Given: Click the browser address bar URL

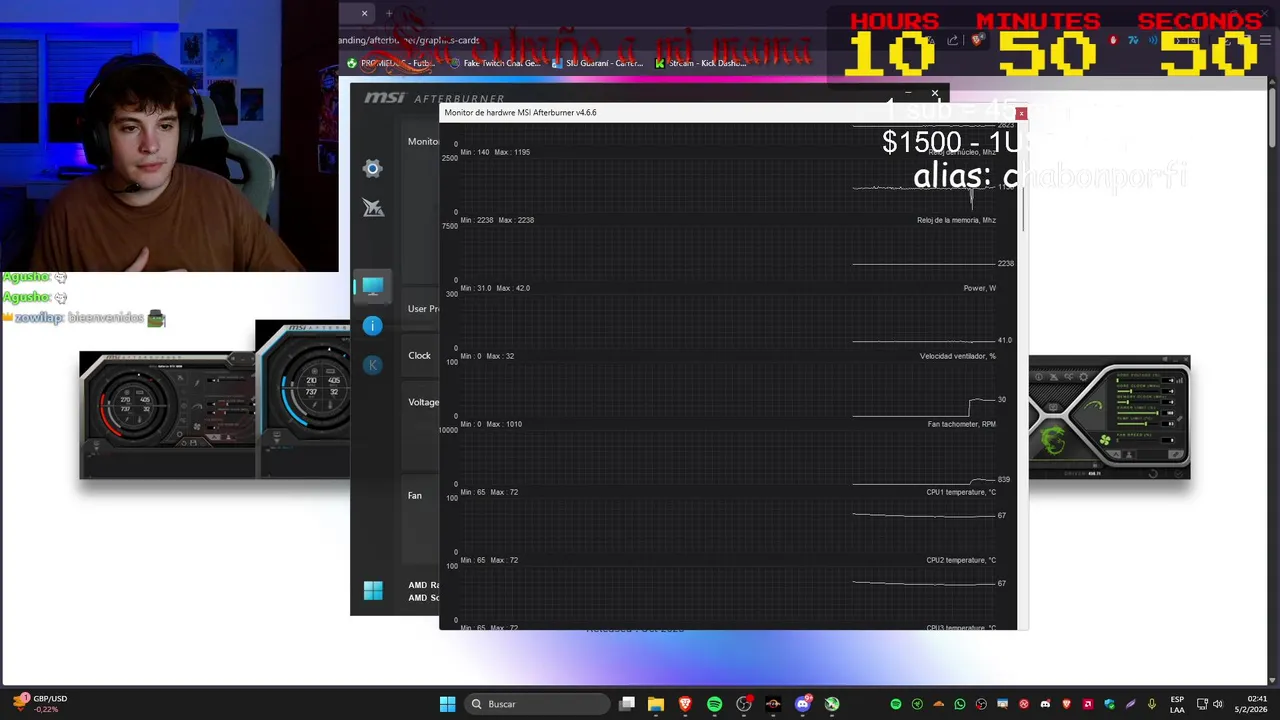Looking at the screenshot, I should click(x=409, y=40).
